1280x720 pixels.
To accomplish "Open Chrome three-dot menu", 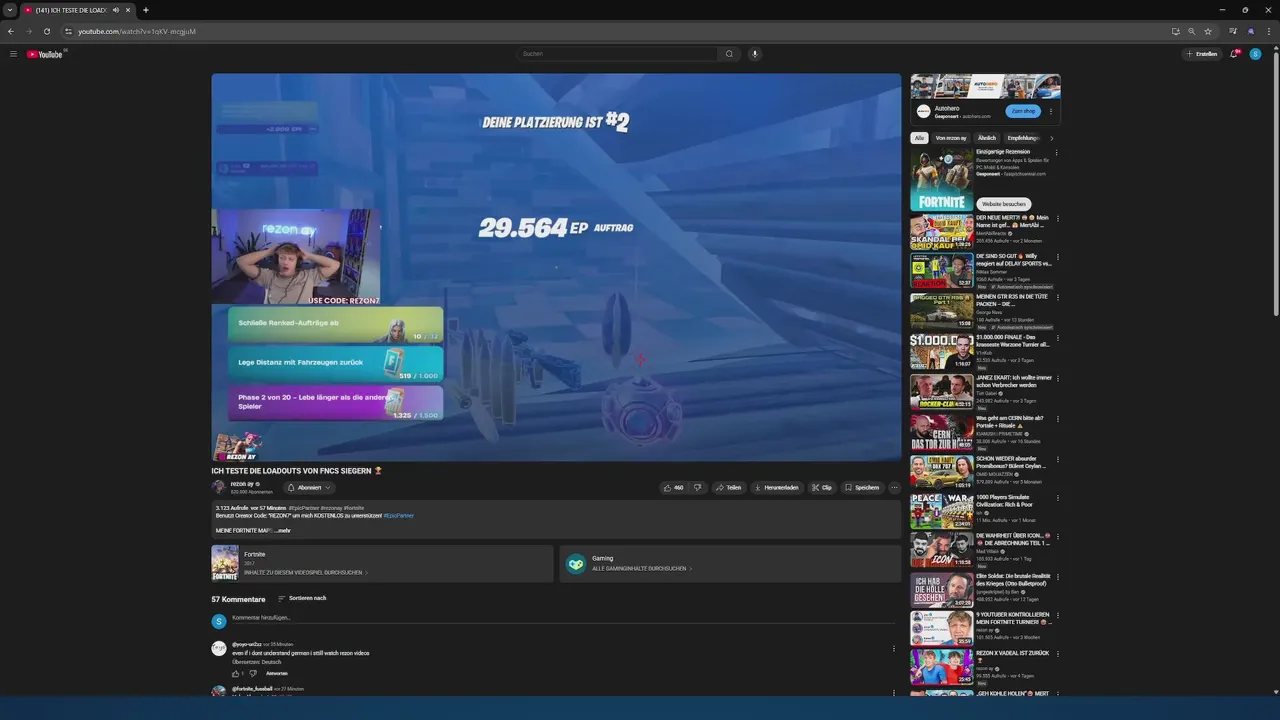I will tap(1267, 31).
